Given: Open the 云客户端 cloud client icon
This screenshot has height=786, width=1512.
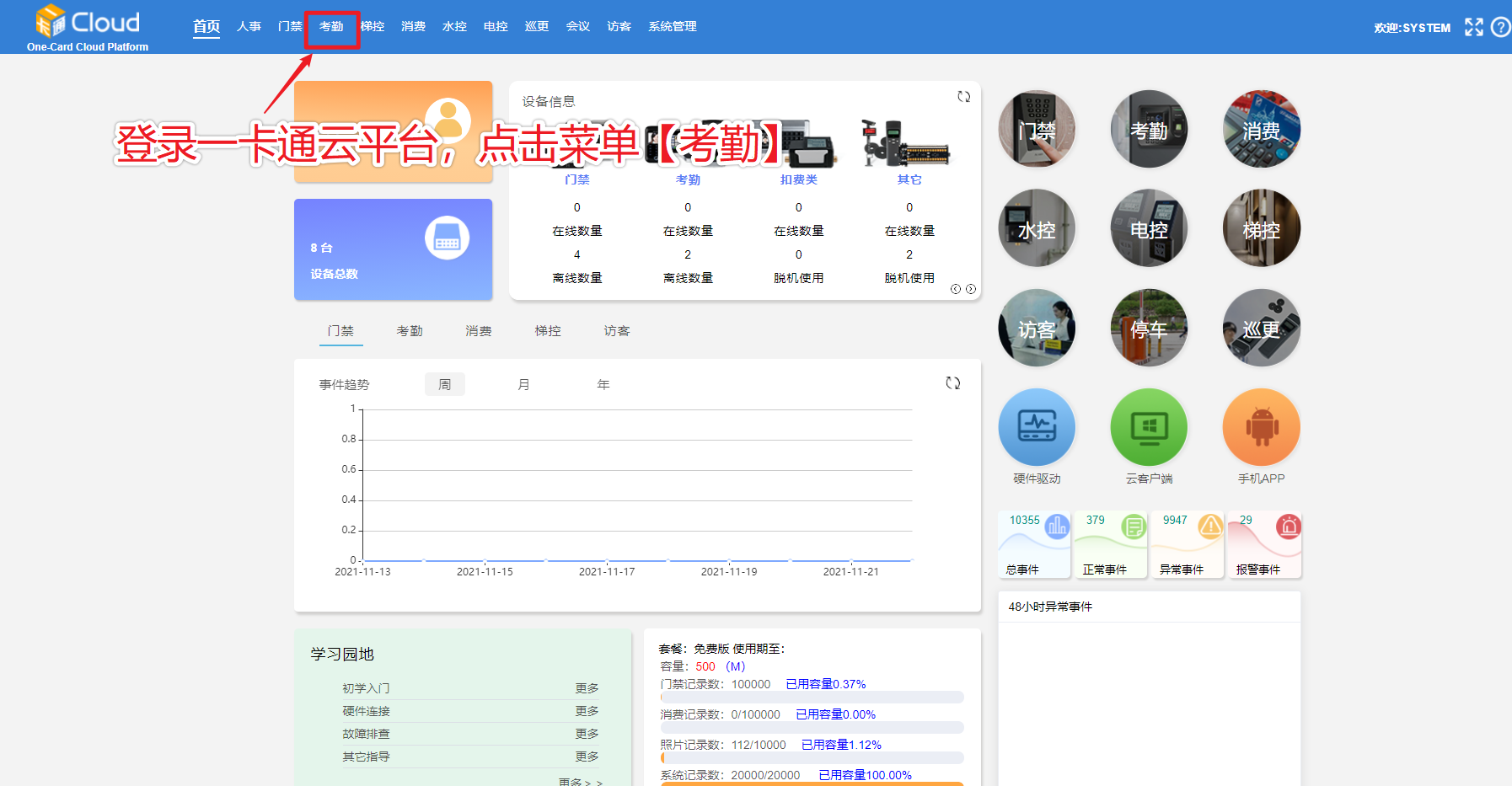Looking at the screenshot, I should click(x=1149, y=427).
